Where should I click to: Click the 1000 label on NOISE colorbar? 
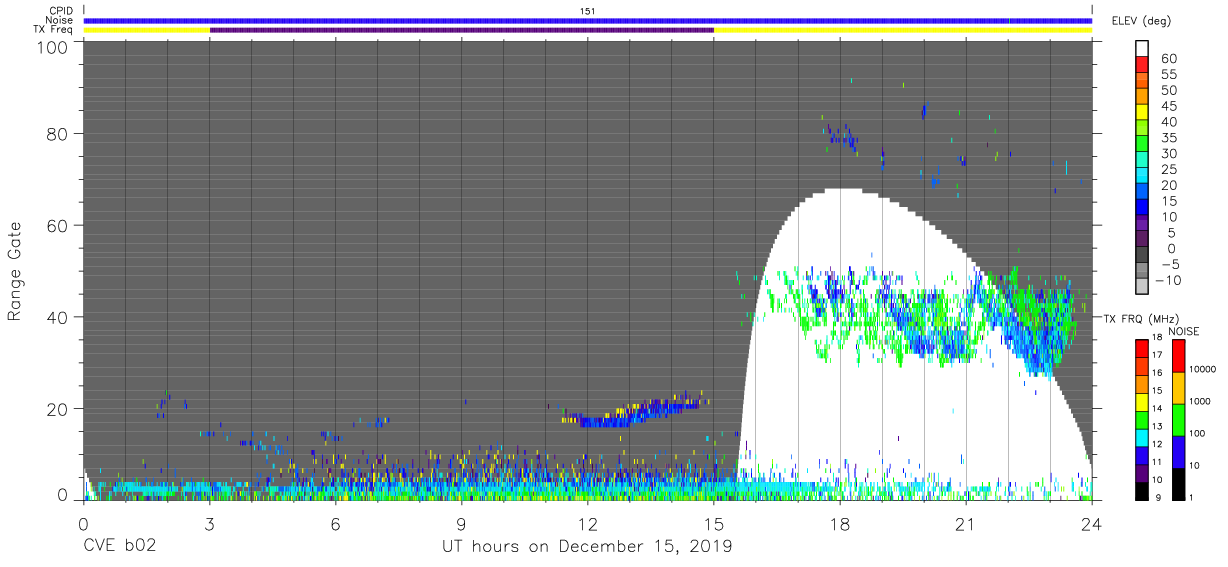[1202, 401]
